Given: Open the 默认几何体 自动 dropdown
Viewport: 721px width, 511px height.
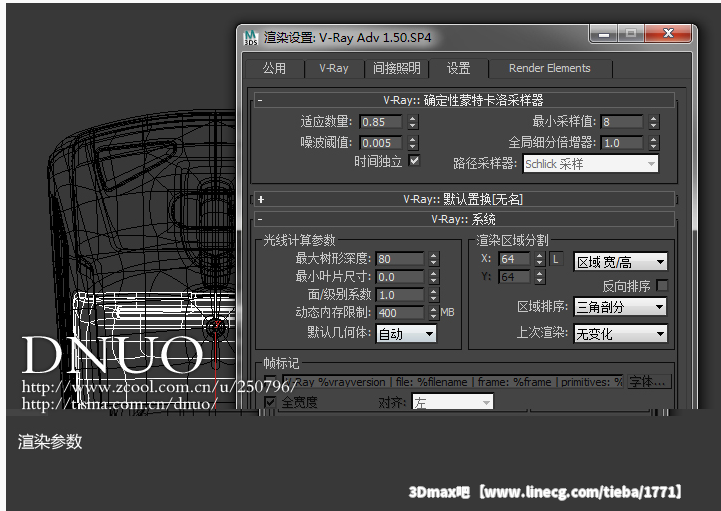Looking at the screenshot, I should (x=406, y=333).
